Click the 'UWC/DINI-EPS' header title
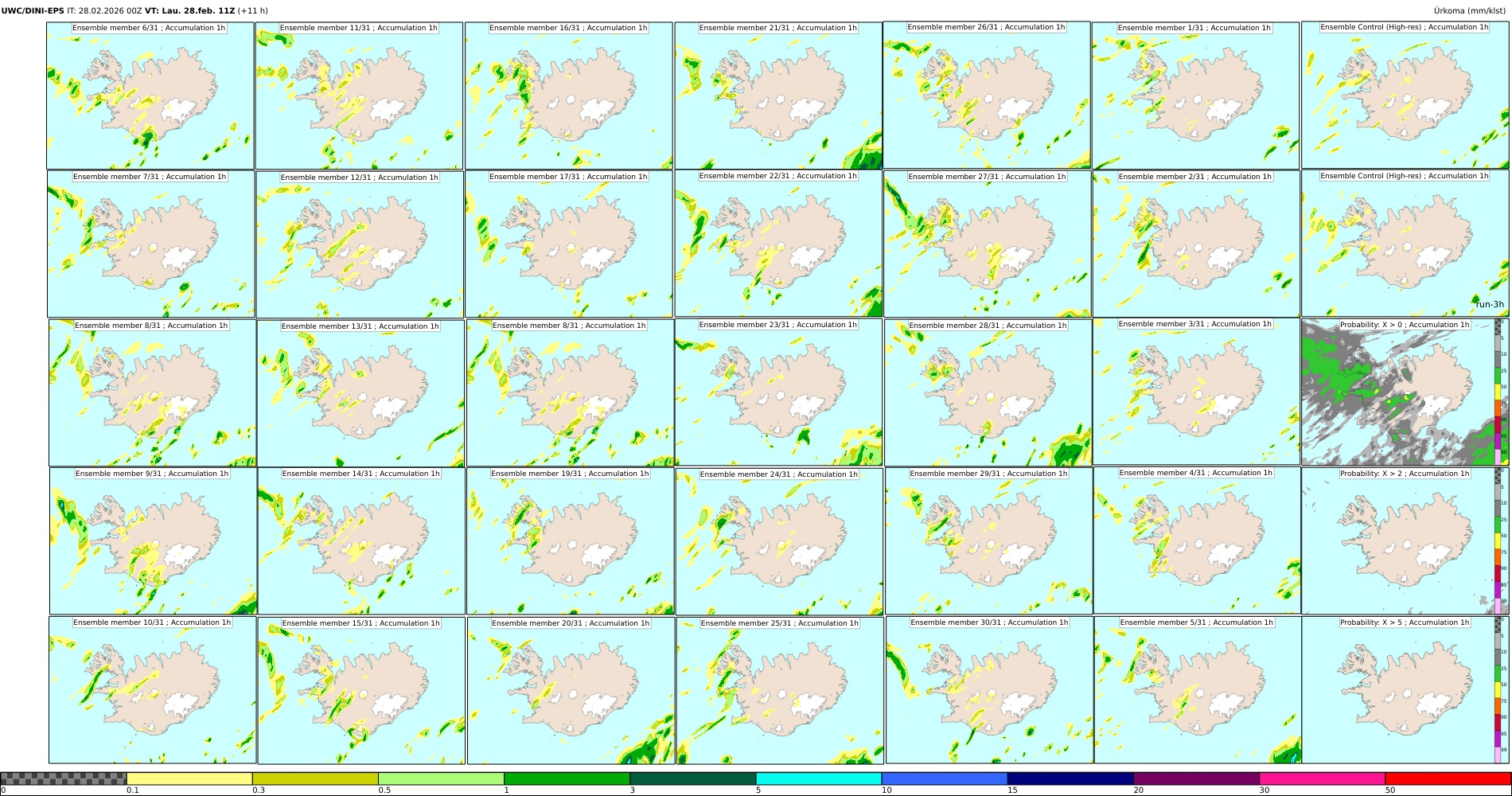Image resolution: width=1512 pixels, height=796 pixels. click(x=33, y=11)
